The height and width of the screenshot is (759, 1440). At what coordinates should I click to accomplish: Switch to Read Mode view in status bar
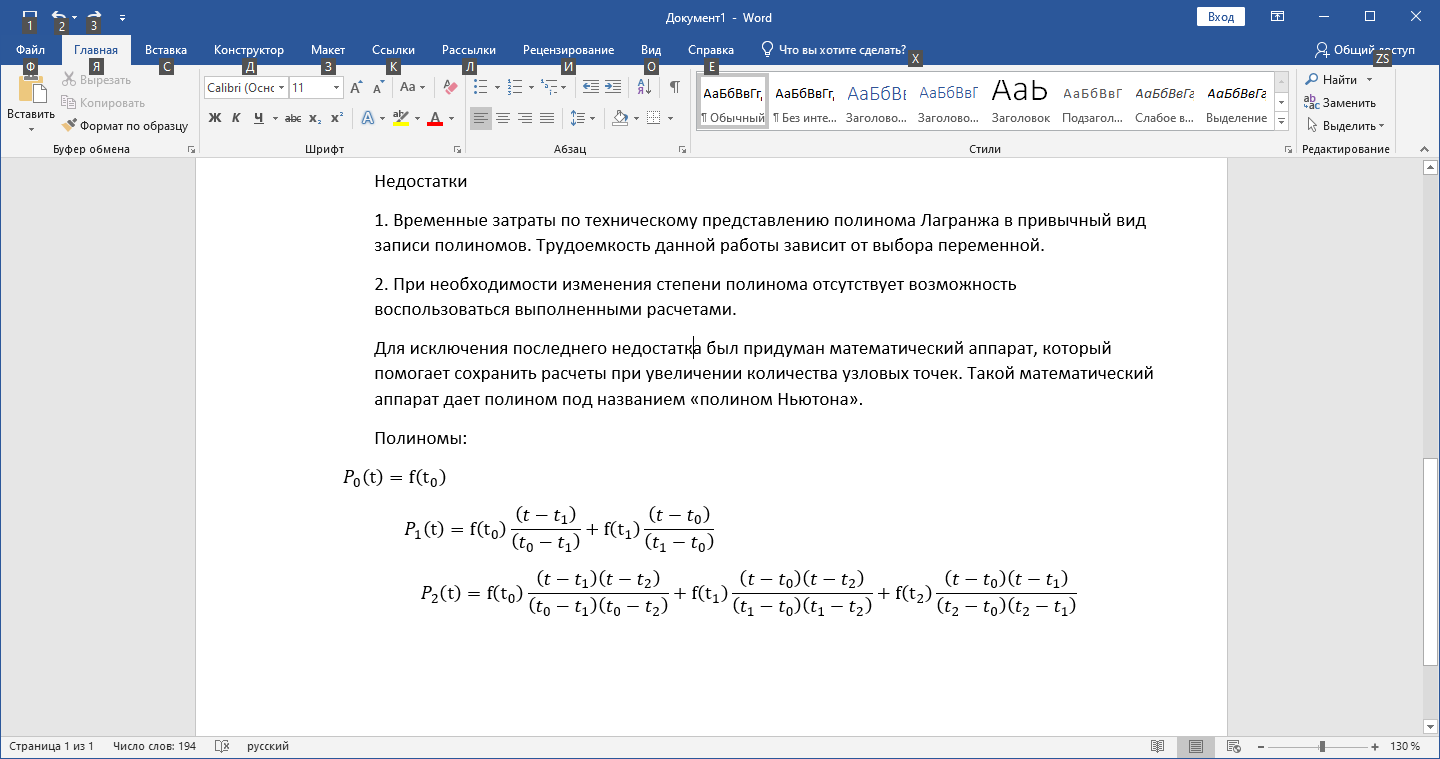1158,747
